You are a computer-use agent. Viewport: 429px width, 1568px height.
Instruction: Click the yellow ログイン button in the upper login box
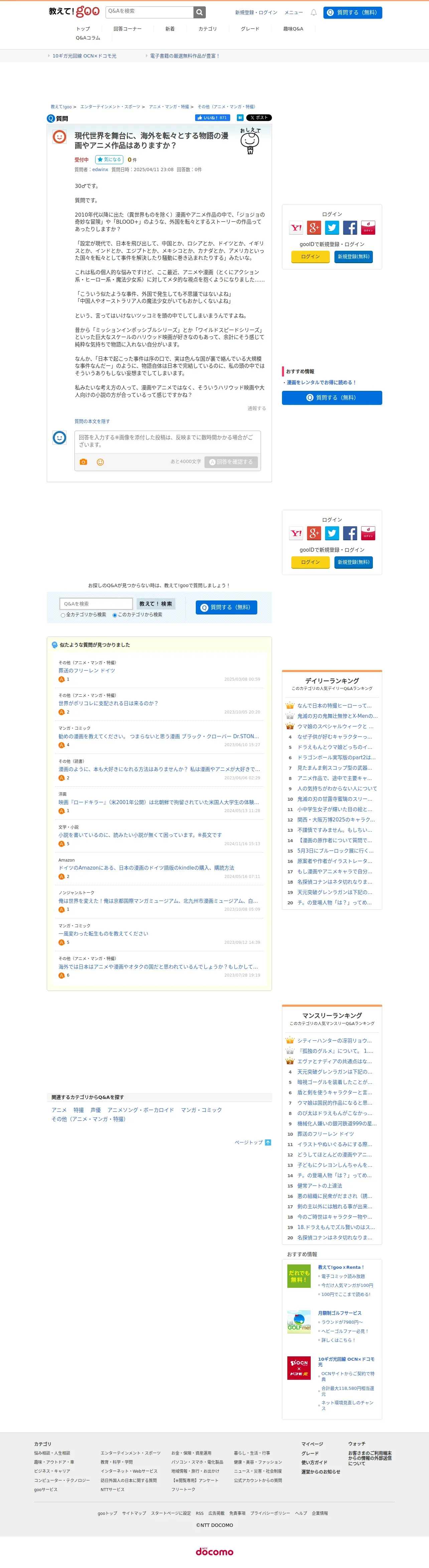pos(310,257)
